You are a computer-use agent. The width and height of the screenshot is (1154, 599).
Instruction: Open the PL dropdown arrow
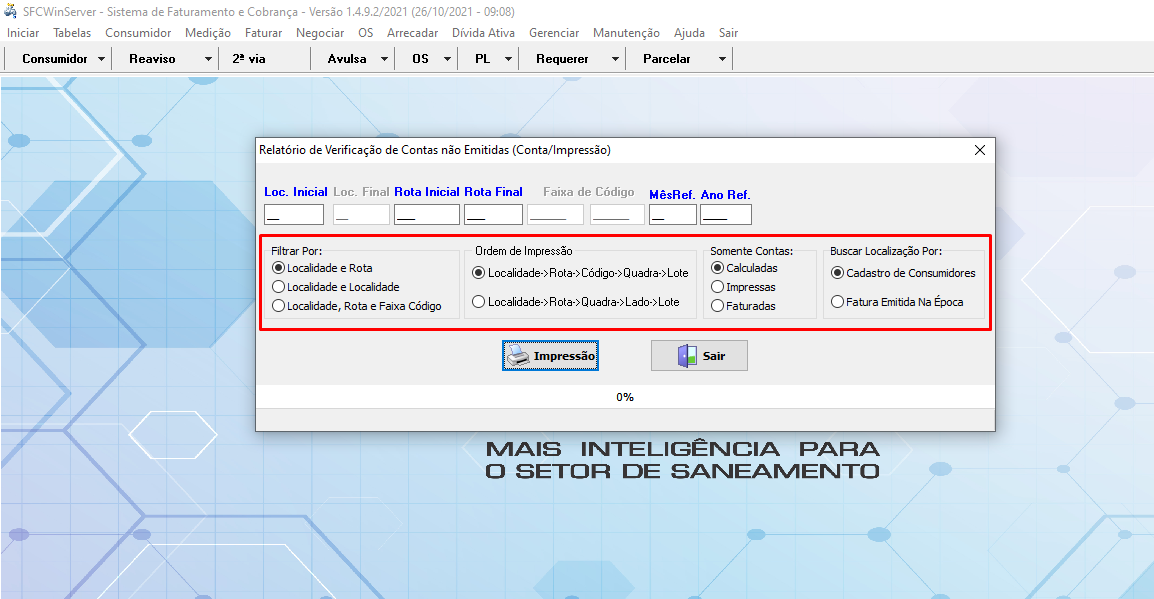click(506, 58)
